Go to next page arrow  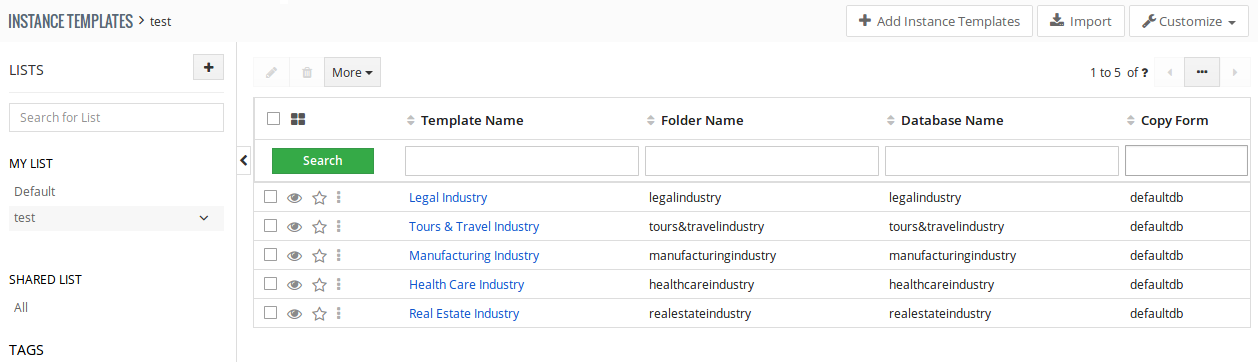point(1234,72)
